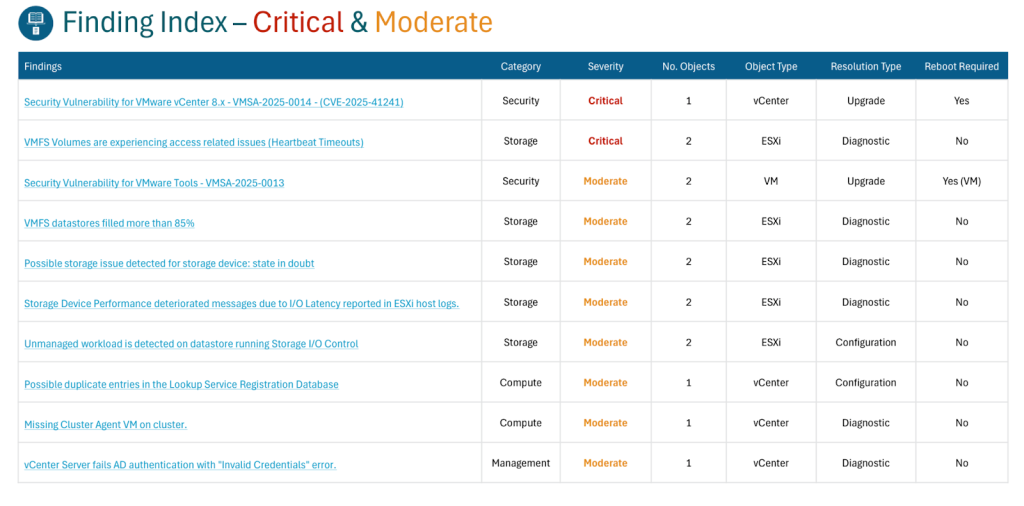
Task: Click the Resolution Type column header
Action: (x=865, y=67)
